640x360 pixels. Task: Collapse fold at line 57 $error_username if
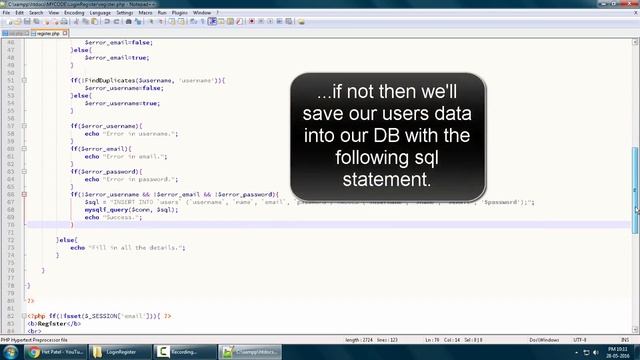coord(24,126)
